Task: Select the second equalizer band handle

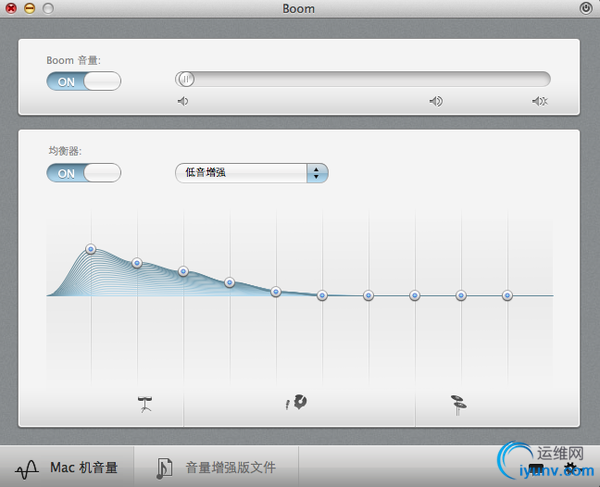Action: tap(137, 263)
